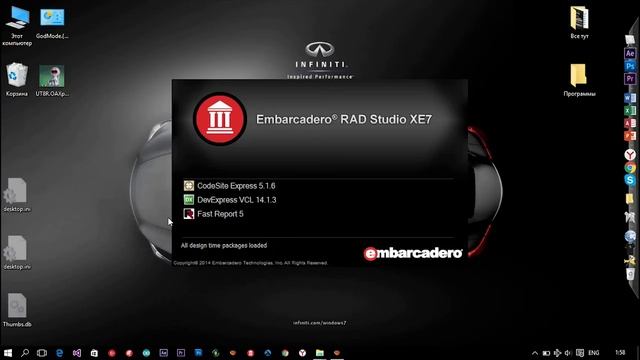
Task: Click the DevExpress DX green icon
Action: pyautogui.click(x=189, y=200)
